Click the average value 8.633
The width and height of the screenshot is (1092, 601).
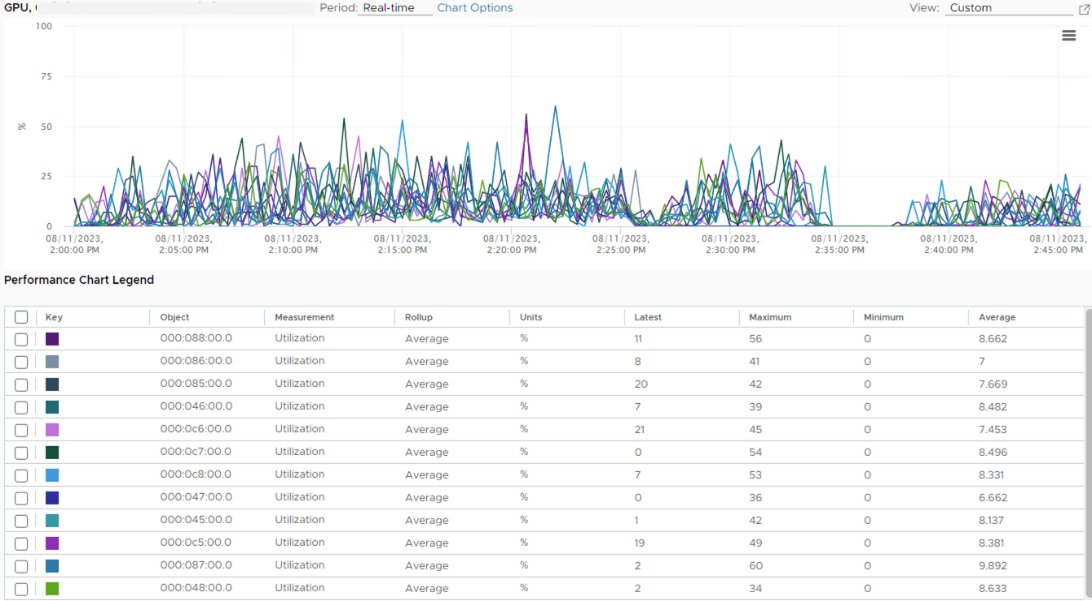992,588
